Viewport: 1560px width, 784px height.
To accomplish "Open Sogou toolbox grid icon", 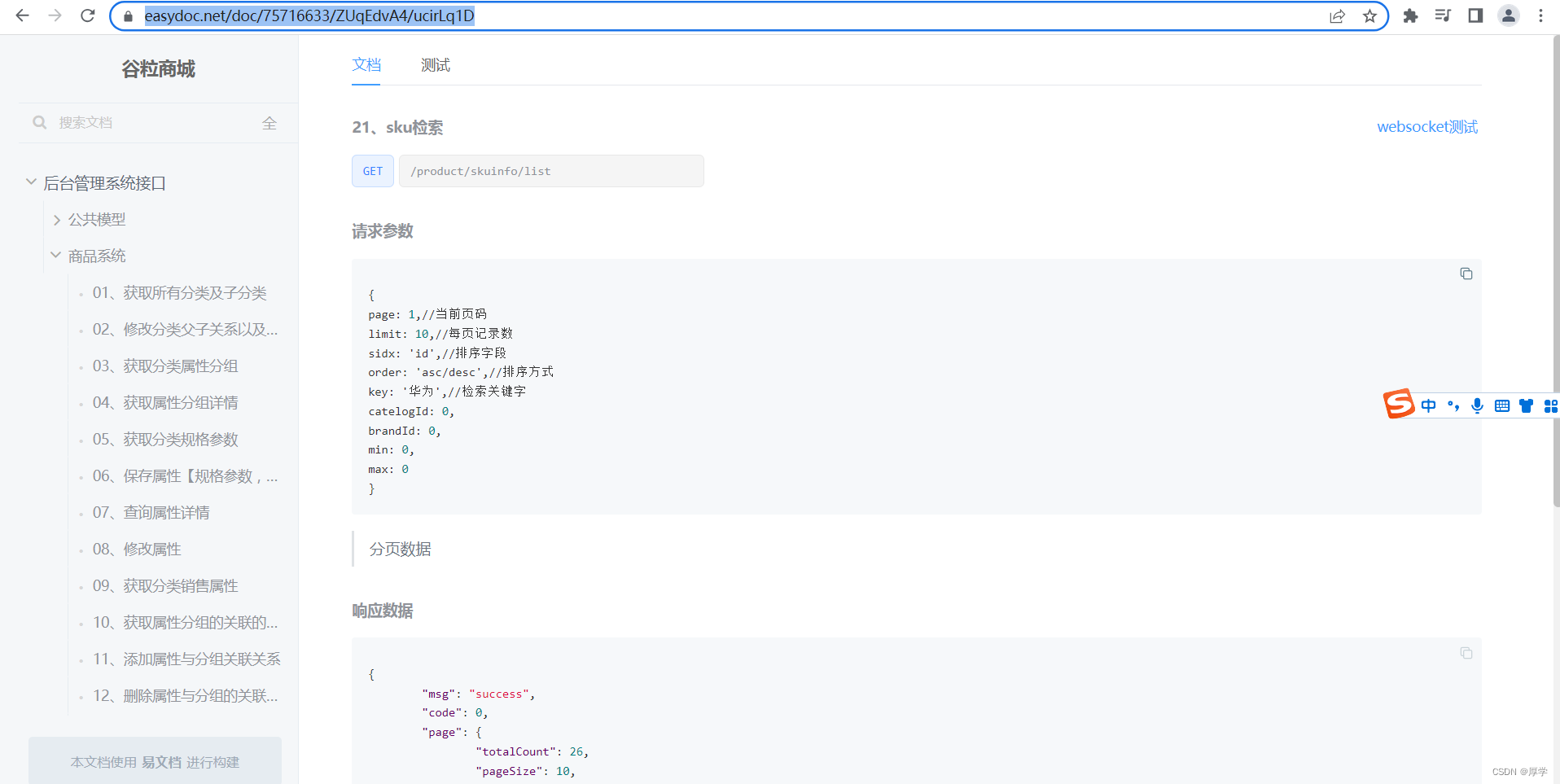I will tap(1551, 405).
